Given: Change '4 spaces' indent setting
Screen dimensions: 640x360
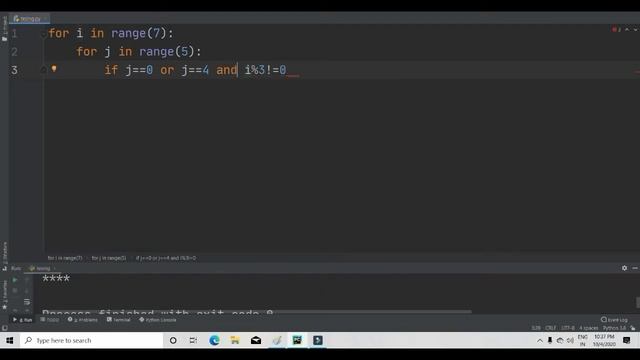Looking at the screenshot, I should [589, 328].
